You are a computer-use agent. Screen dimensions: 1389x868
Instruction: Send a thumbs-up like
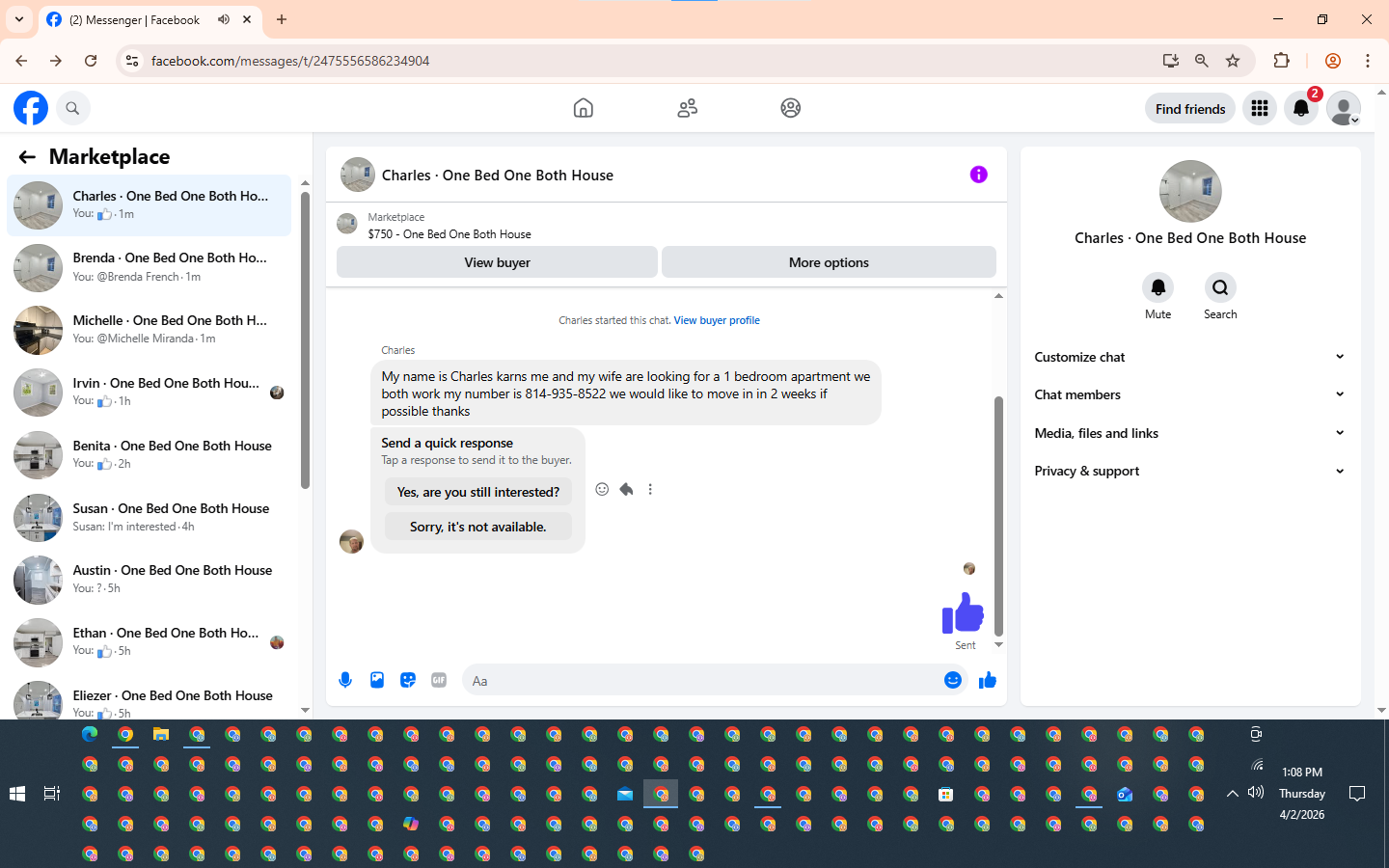(x=987, y=680)
